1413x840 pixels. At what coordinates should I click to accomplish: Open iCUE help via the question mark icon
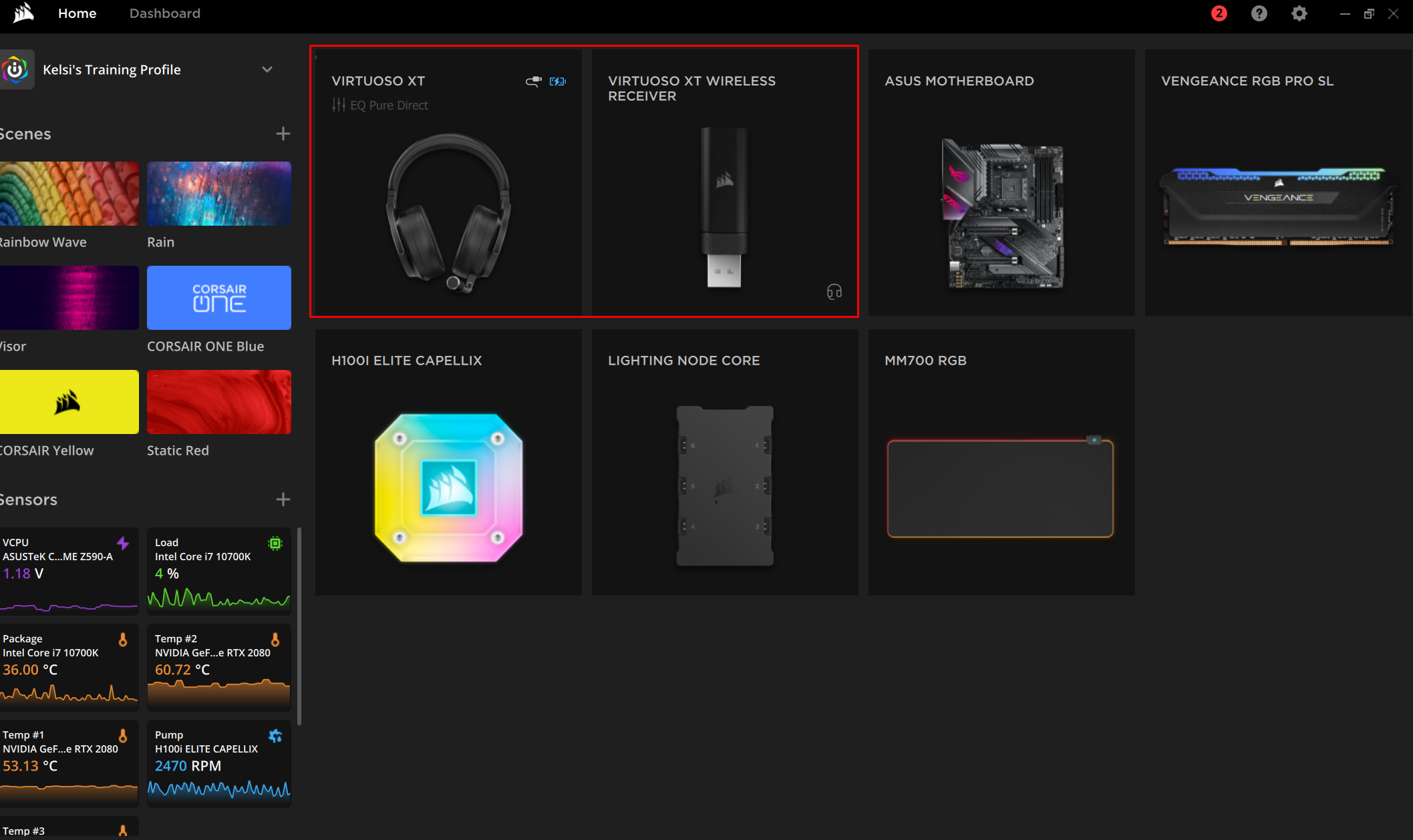pos(1259,13)
